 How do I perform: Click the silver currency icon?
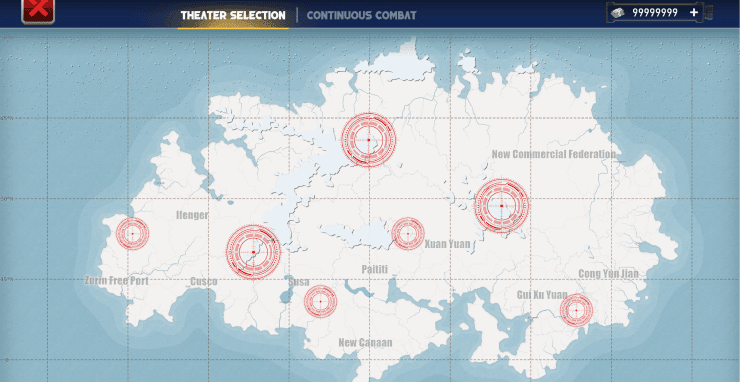pyautogui.click(x=618, y=13)
